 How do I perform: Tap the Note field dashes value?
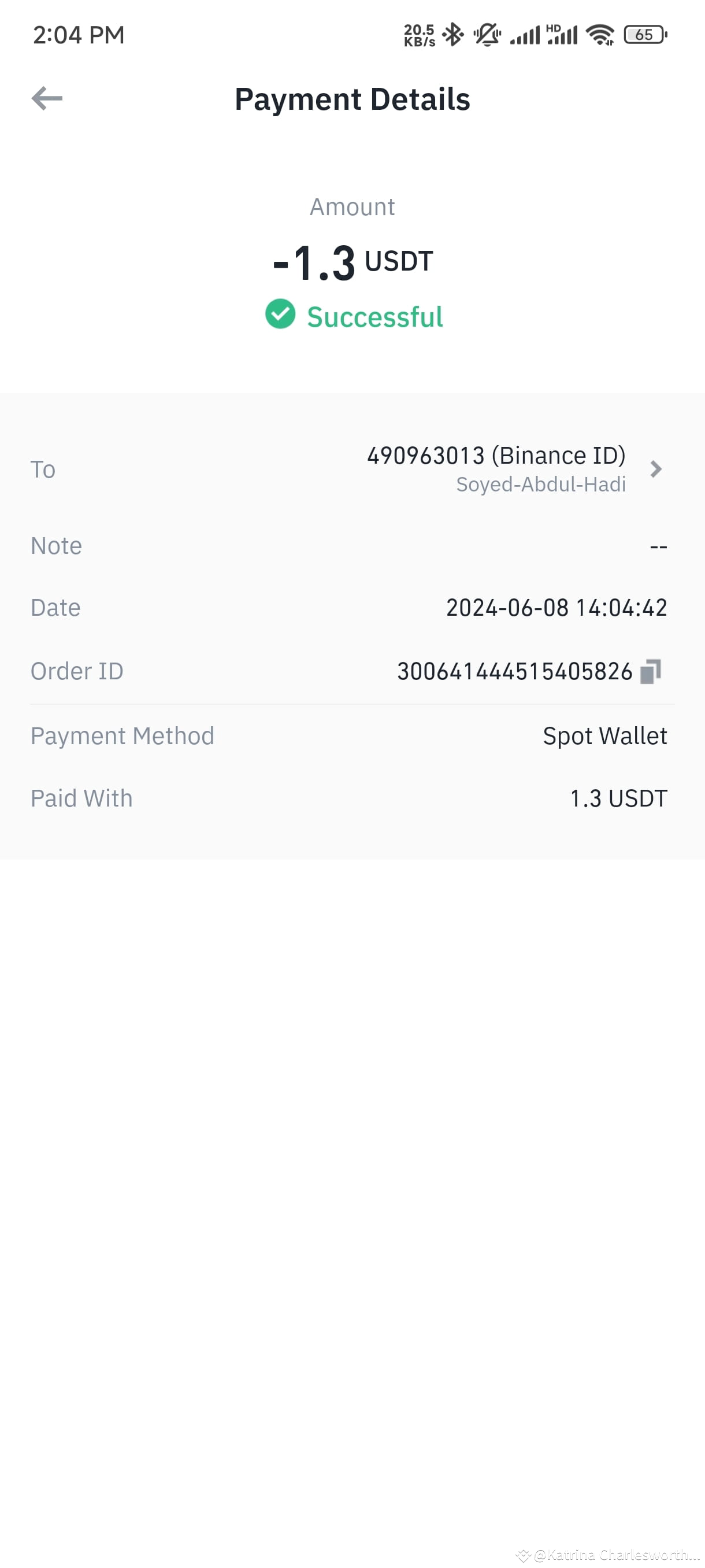click(658, 546)
